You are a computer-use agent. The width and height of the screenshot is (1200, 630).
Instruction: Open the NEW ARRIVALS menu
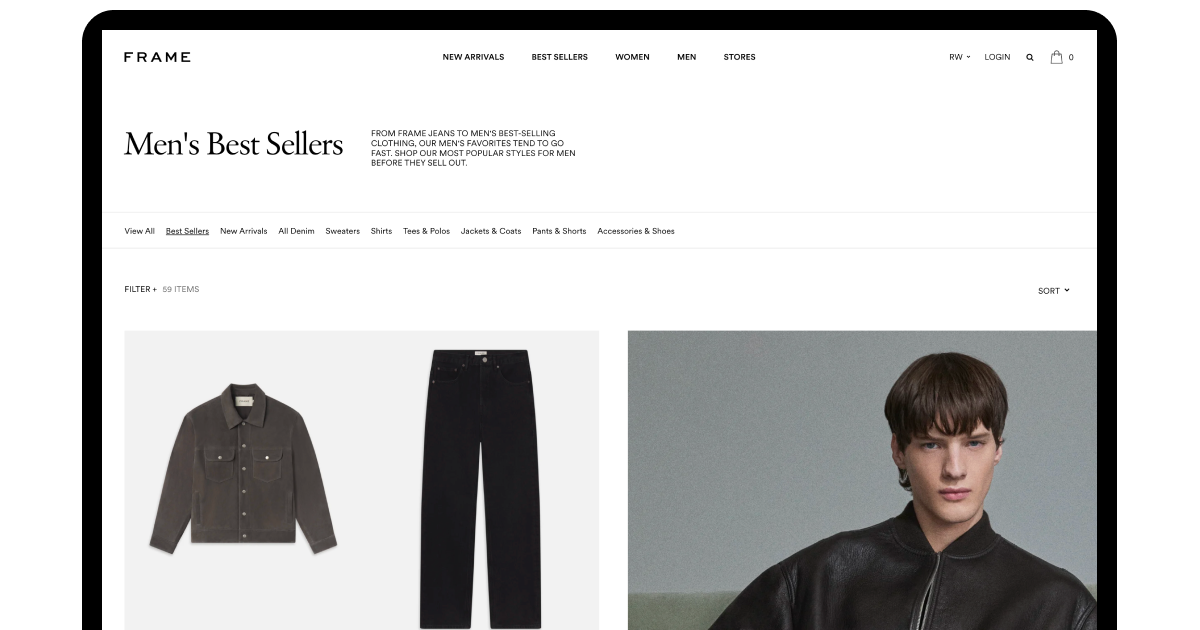(x=473, y=57)
